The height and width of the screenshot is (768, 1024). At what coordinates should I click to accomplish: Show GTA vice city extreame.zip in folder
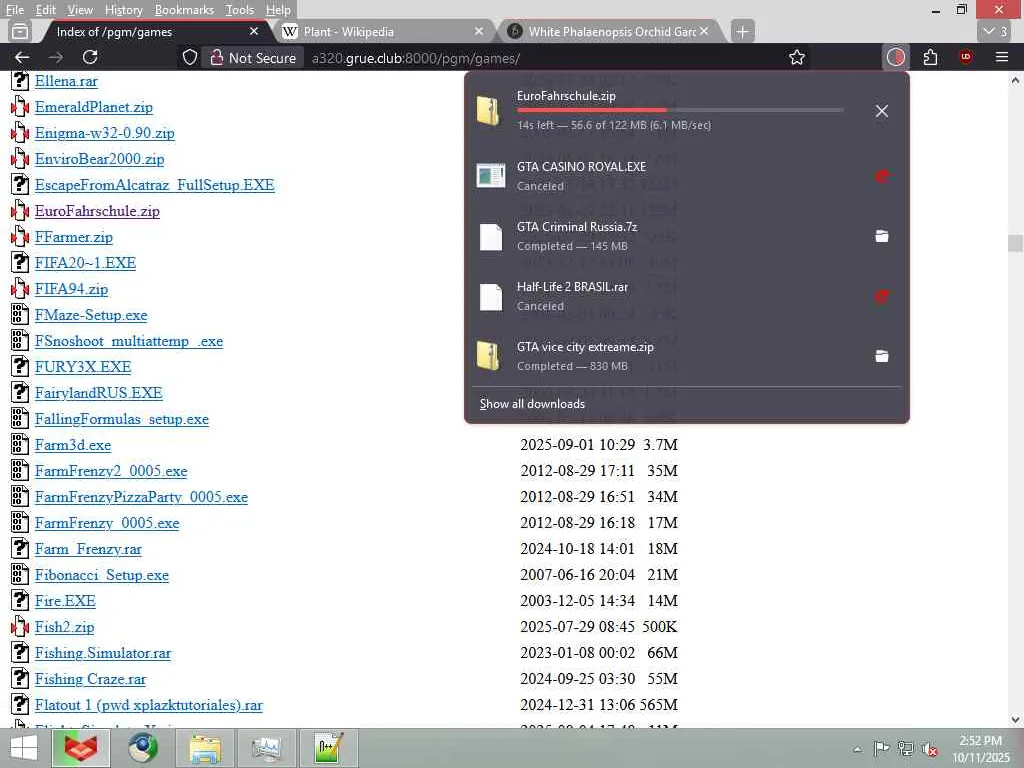click(882, 357)
